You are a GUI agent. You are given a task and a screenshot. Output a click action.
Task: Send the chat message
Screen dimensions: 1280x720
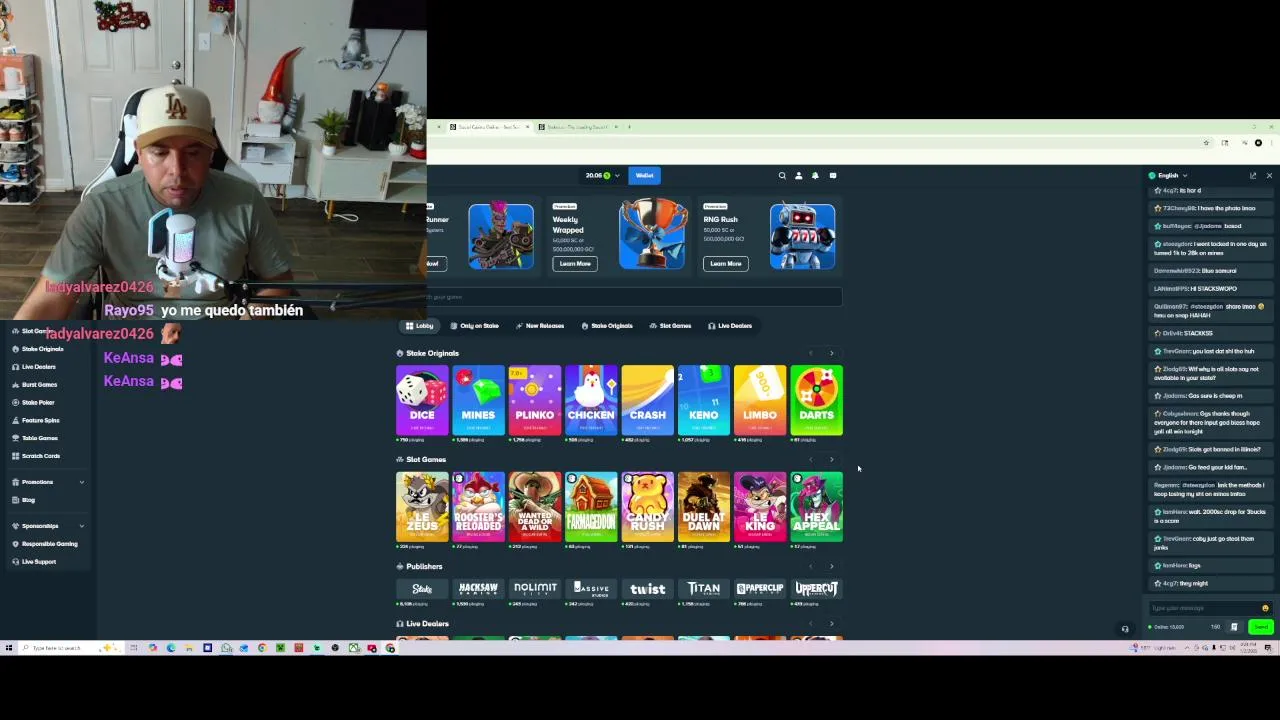(x=1261, y=627)
